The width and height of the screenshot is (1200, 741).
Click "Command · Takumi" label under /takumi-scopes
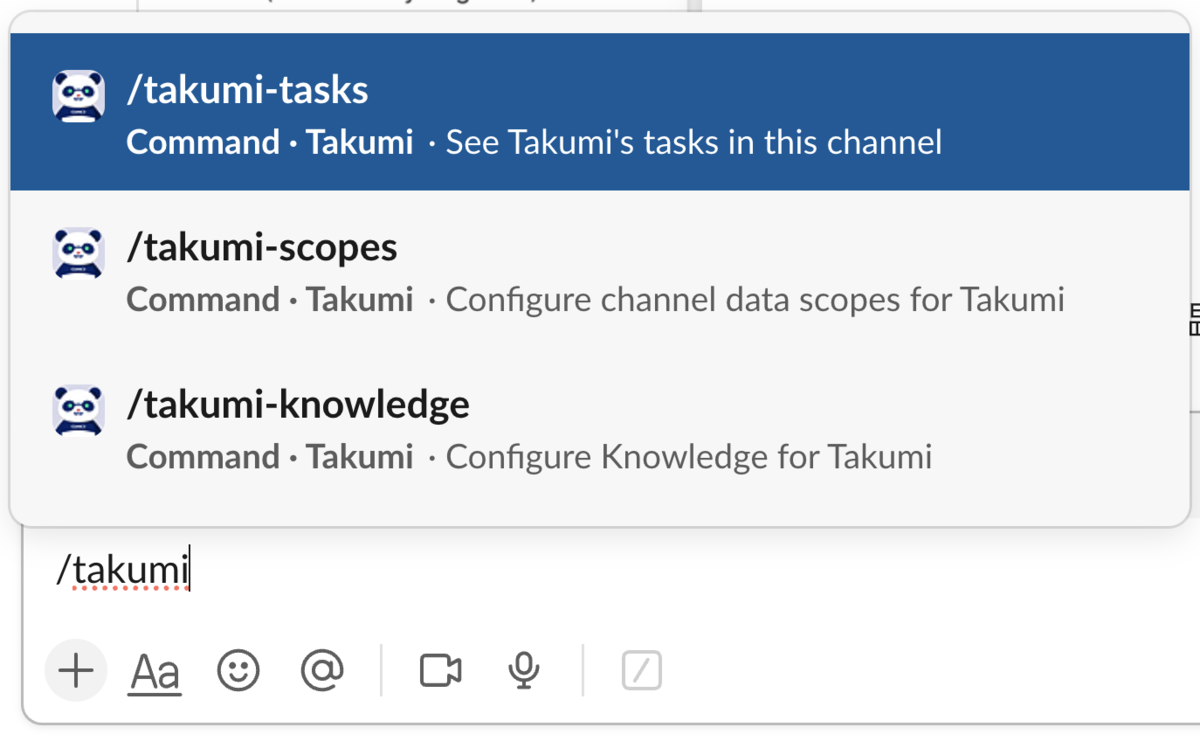270,299
